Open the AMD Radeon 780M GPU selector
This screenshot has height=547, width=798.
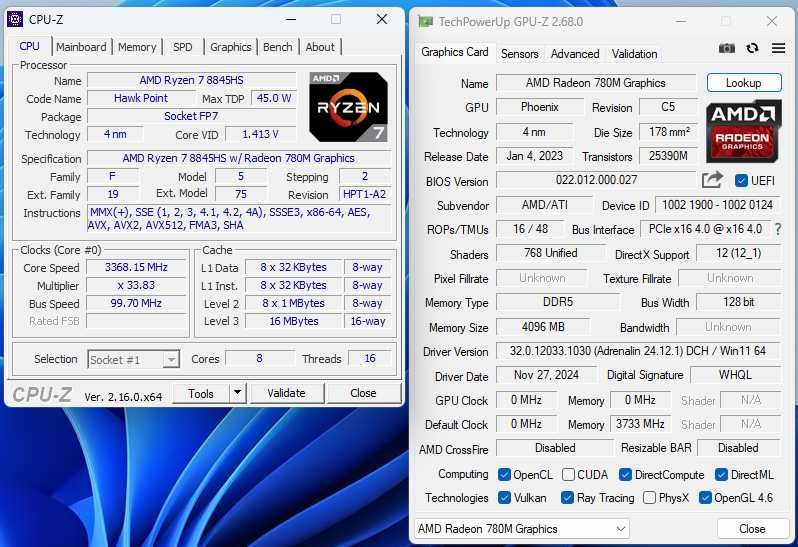click(x=522, y=529)
